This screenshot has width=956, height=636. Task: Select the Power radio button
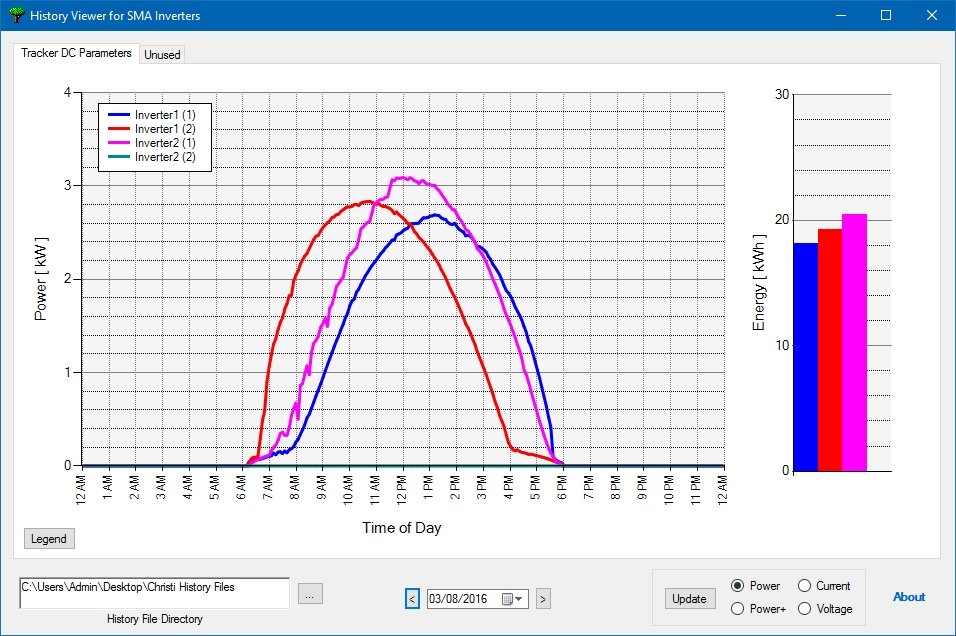[x=737, y=585]
